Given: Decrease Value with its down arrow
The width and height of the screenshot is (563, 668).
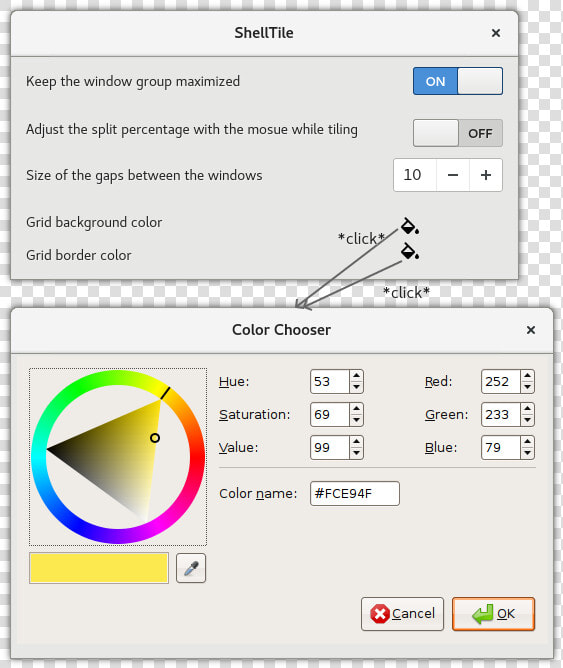Looking at the screenshot, I should point(356,453).
